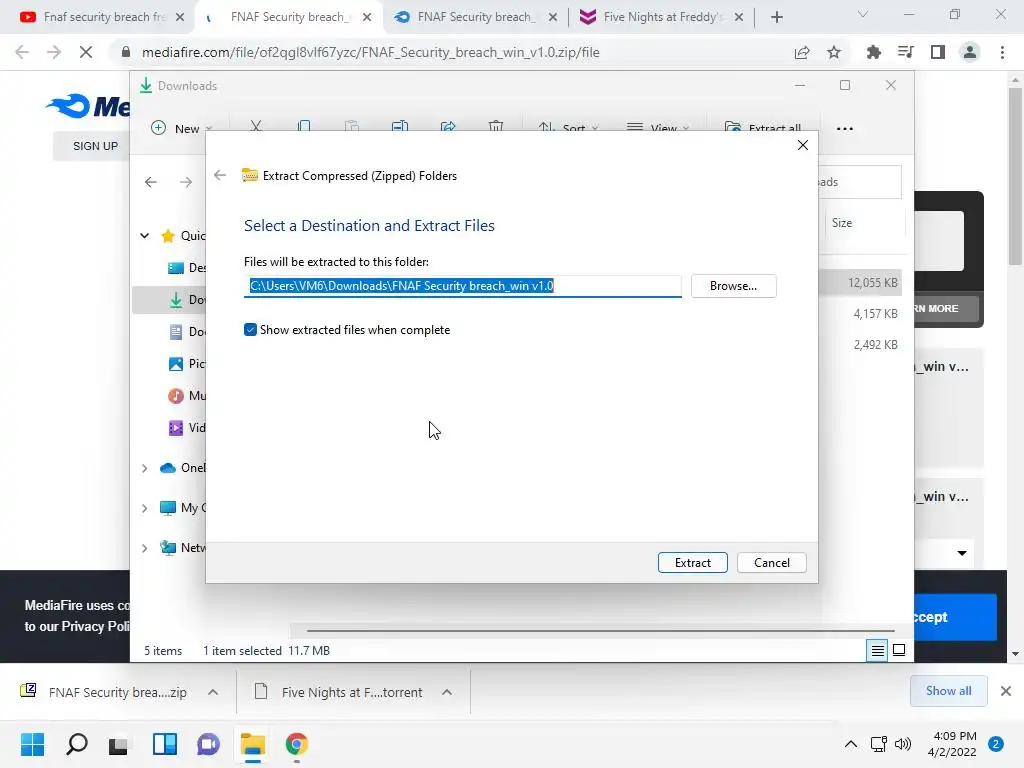Open the Sort menu in Downloads window
Viewport: 1024px width, 768px height.
click(567, 128)
